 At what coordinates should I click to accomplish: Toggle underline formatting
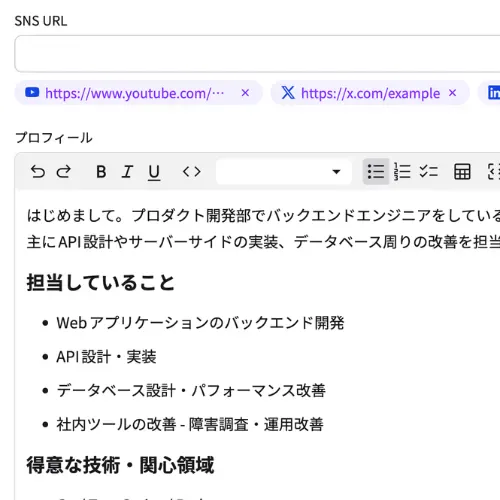pyautogui.click(x=154, y=173)
